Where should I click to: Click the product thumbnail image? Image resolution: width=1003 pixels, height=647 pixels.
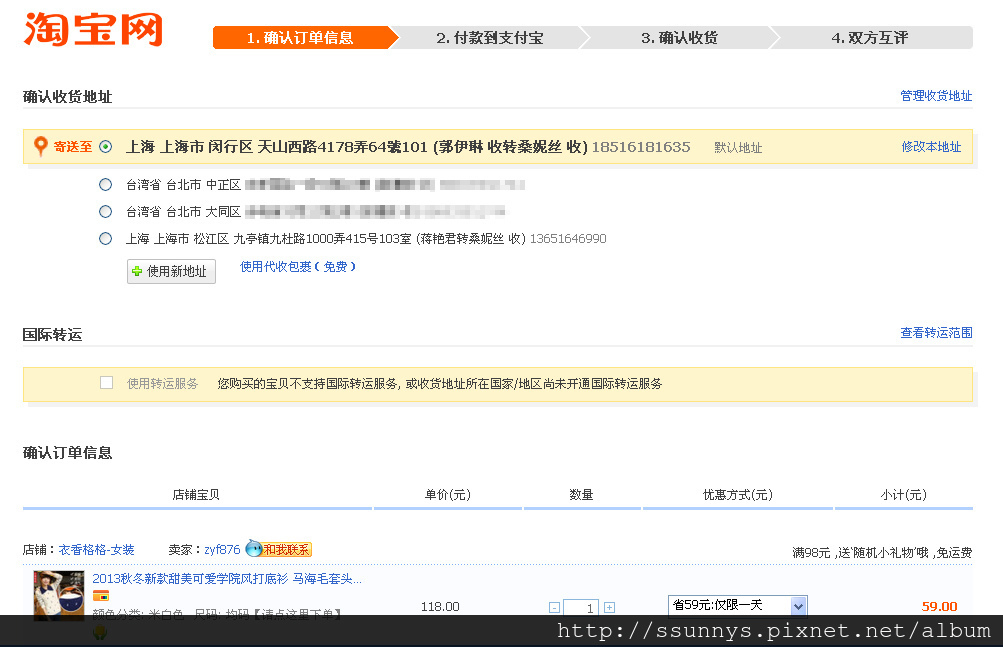59,595
